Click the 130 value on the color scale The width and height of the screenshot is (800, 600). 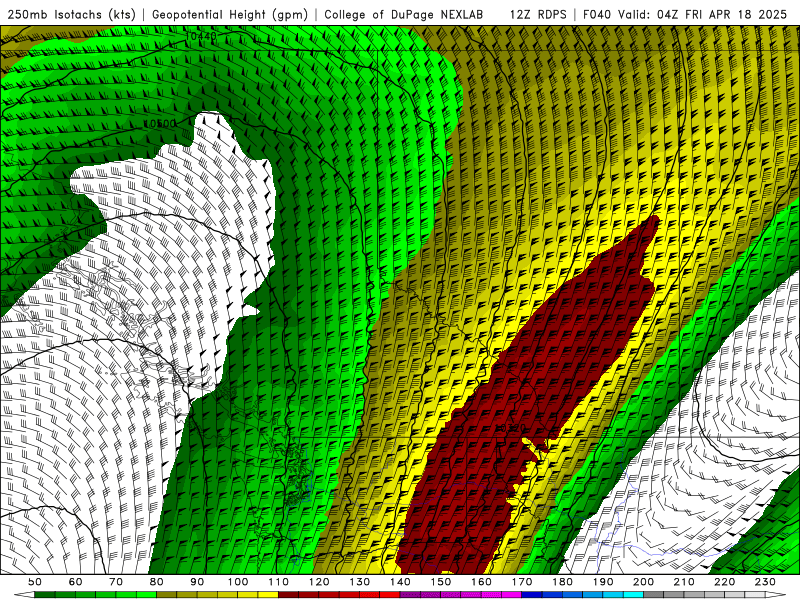[x=360, y=582]
